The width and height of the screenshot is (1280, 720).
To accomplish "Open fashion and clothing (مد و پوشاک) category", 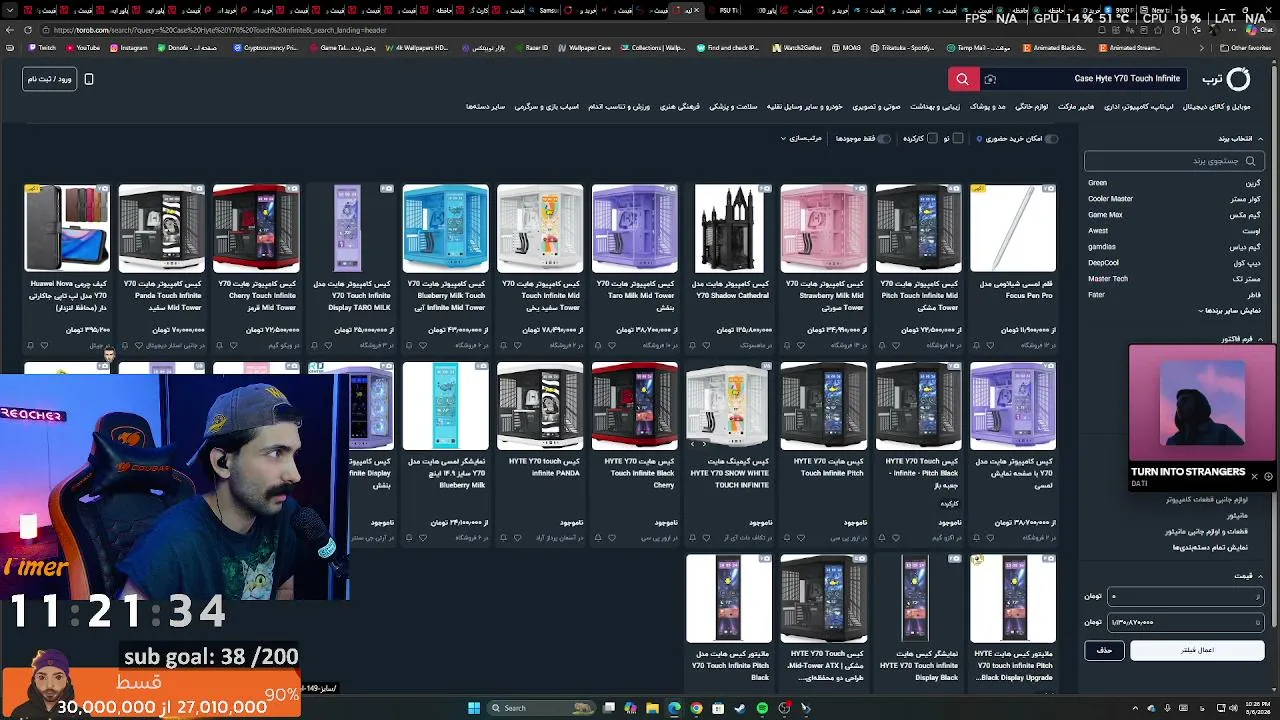I will click(x=987, y=107).
